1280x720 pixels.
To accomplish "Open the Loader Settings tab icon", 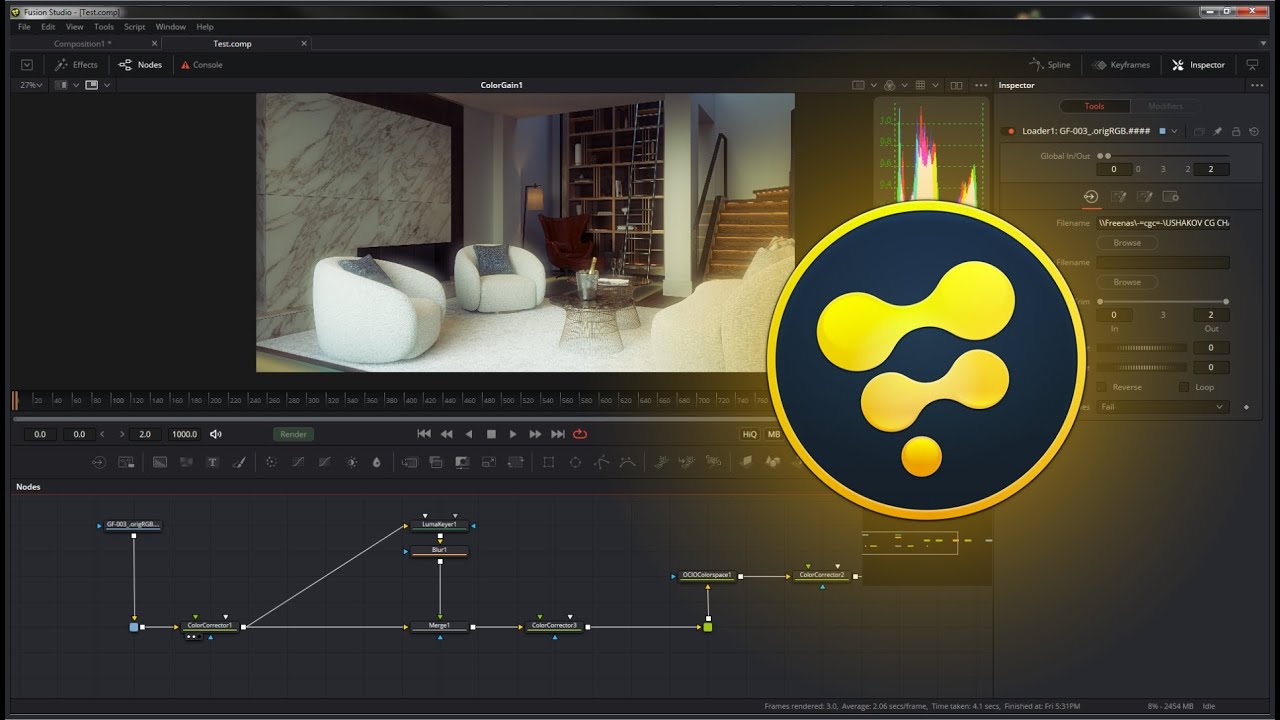I will coord(1171,197).
